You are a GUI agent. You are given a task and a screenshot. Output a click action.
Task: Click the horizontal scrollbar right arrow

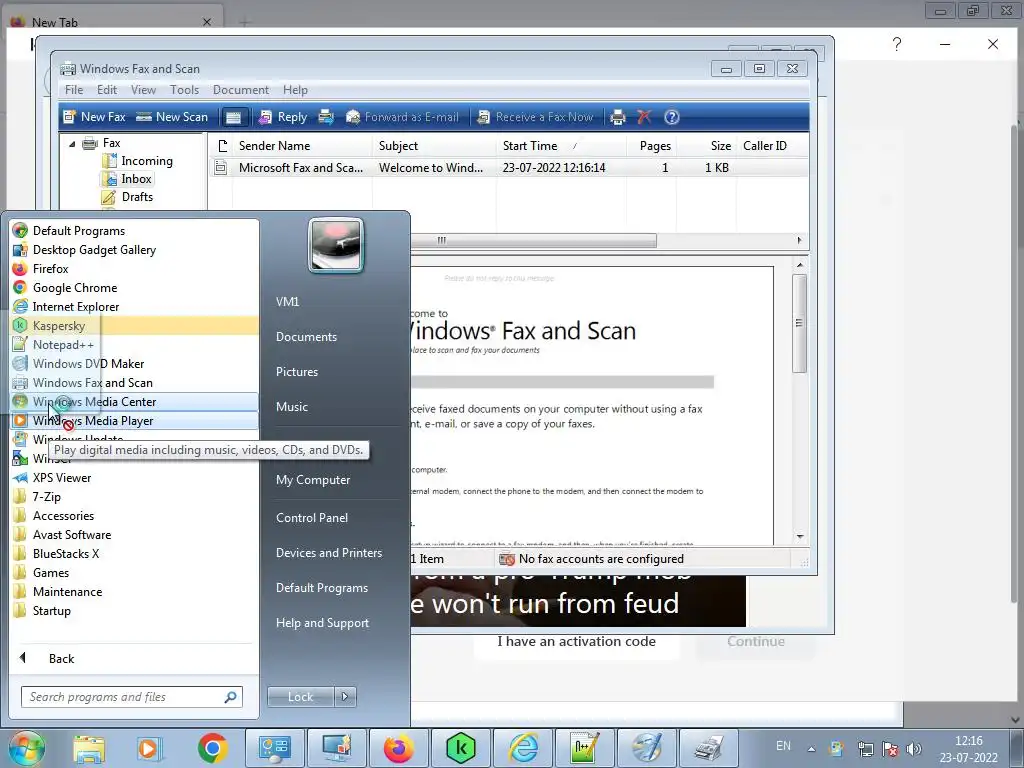point(799,240)
